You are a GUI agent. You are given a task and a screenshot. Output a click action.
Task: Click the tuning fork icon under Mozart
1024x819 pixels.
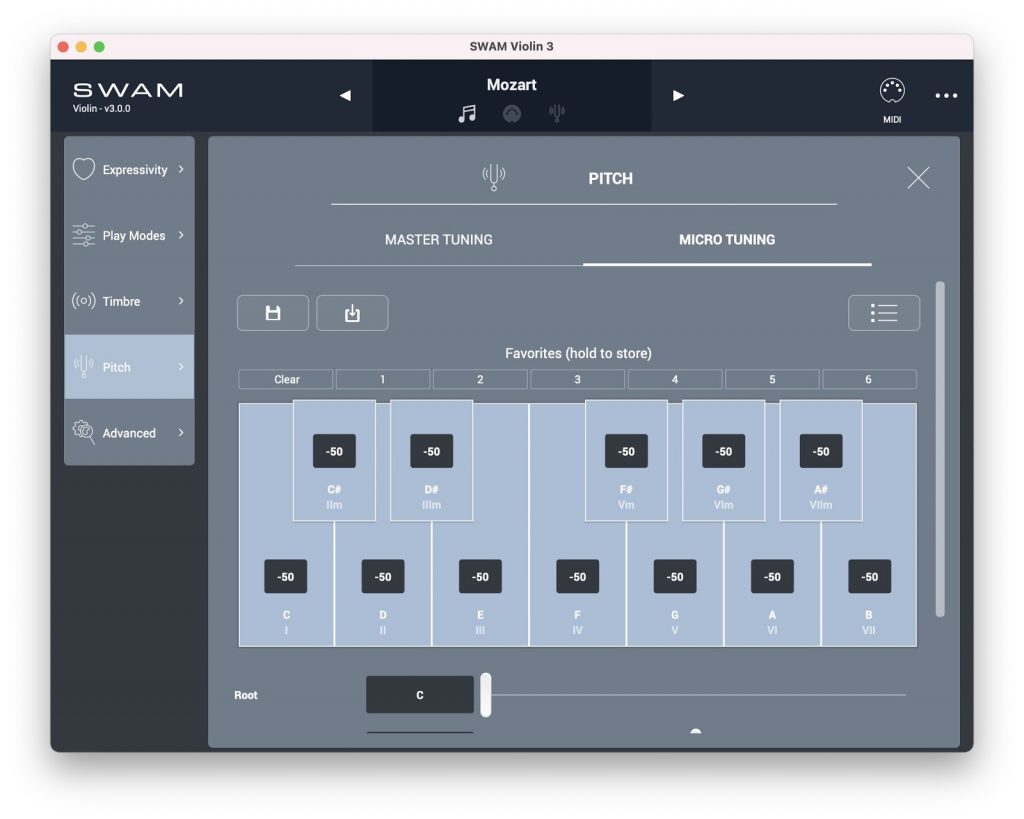pos(557,114)
